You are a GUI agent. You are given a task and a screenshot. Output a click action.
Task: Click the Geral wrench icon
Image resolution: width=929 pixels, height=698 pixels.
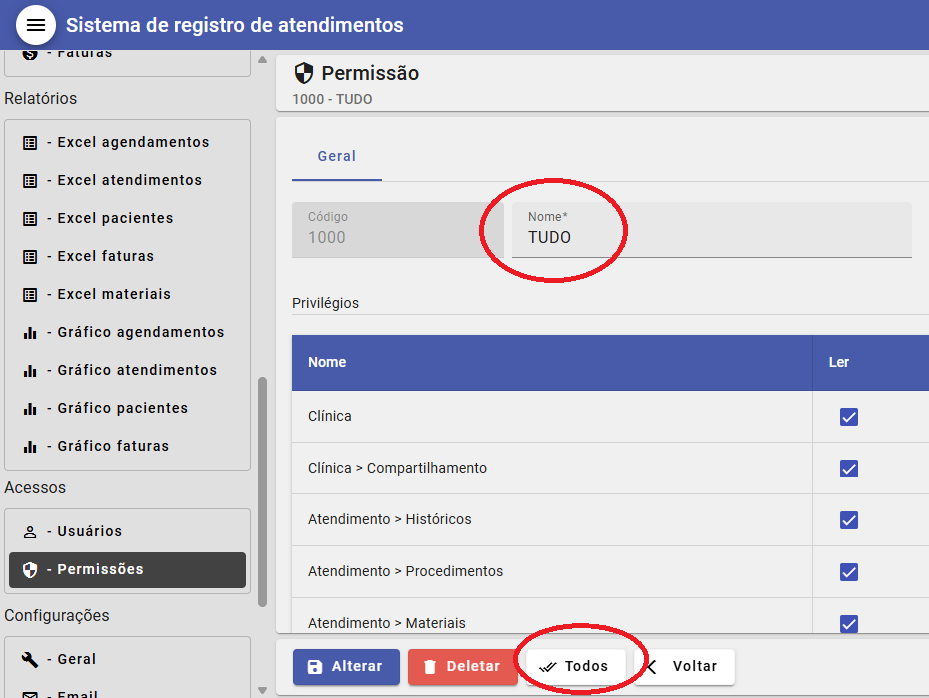(x=30, y=660)
